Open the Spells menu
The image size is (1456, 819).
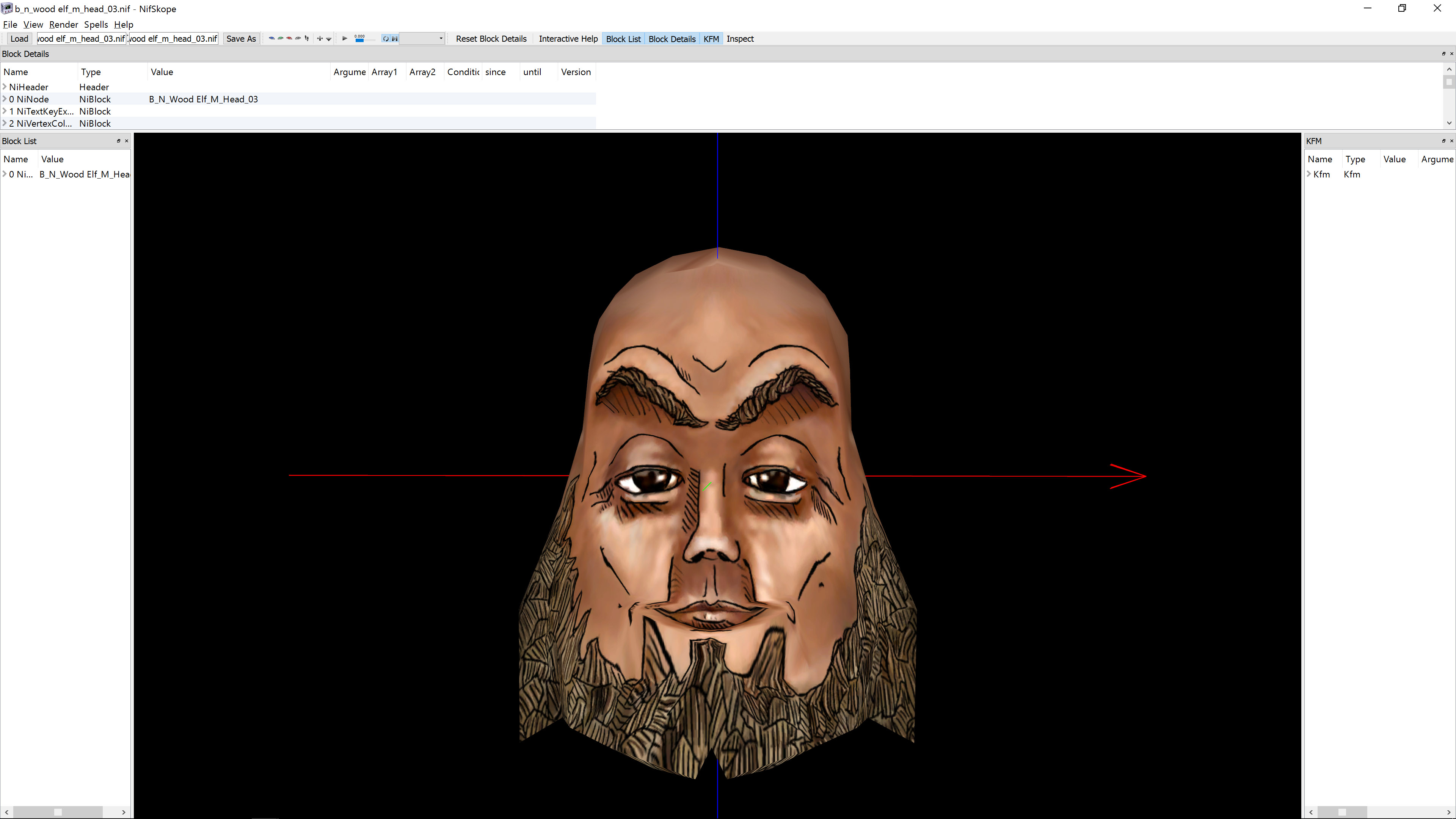coord(96,24)
